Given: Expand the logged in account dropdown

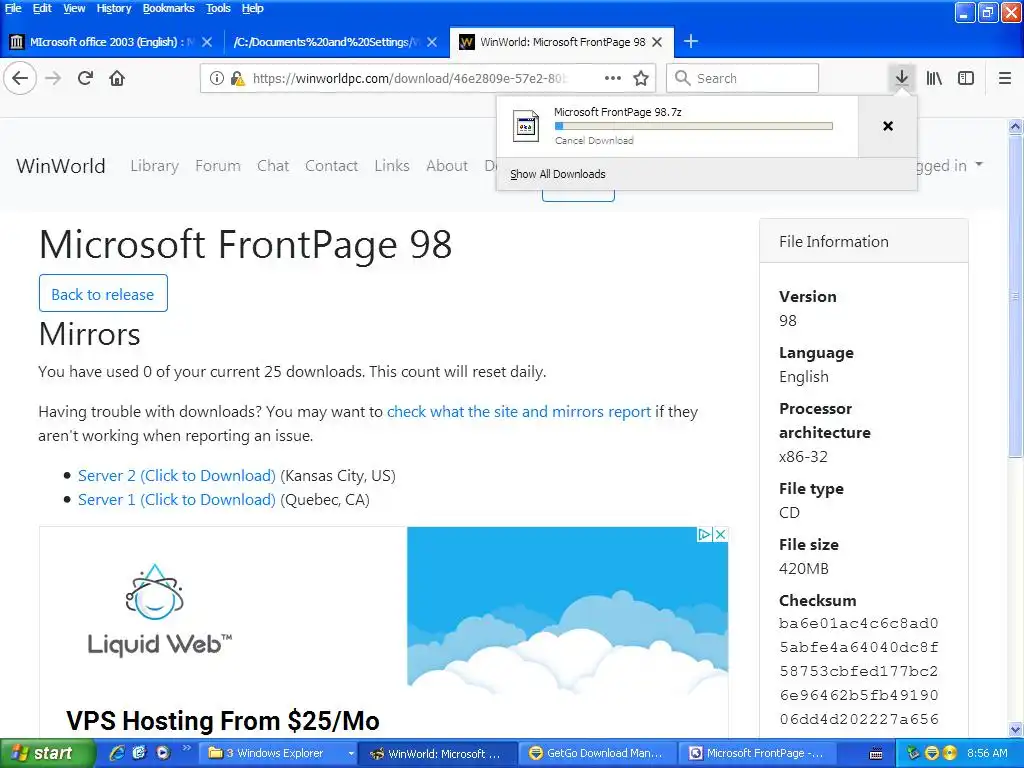Looking at the screenshot, I should [979, 165].
